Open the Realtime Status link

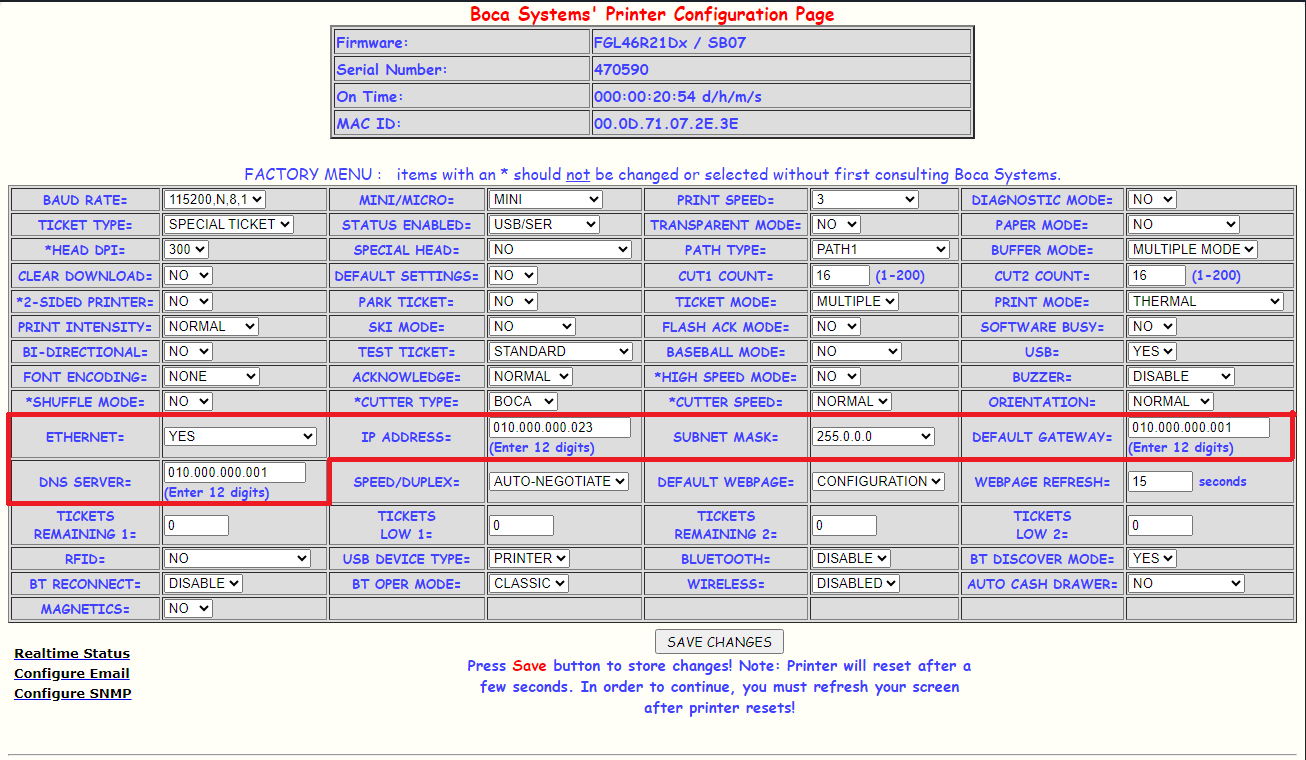[72, 653]
